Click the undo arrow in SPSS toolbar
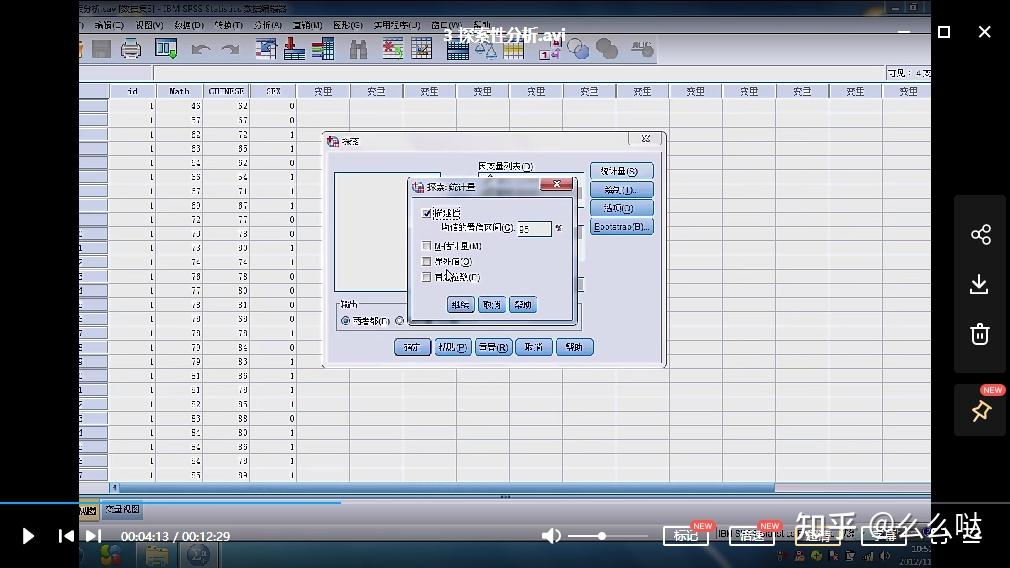The image size is (1010, 568). [200, 50]
